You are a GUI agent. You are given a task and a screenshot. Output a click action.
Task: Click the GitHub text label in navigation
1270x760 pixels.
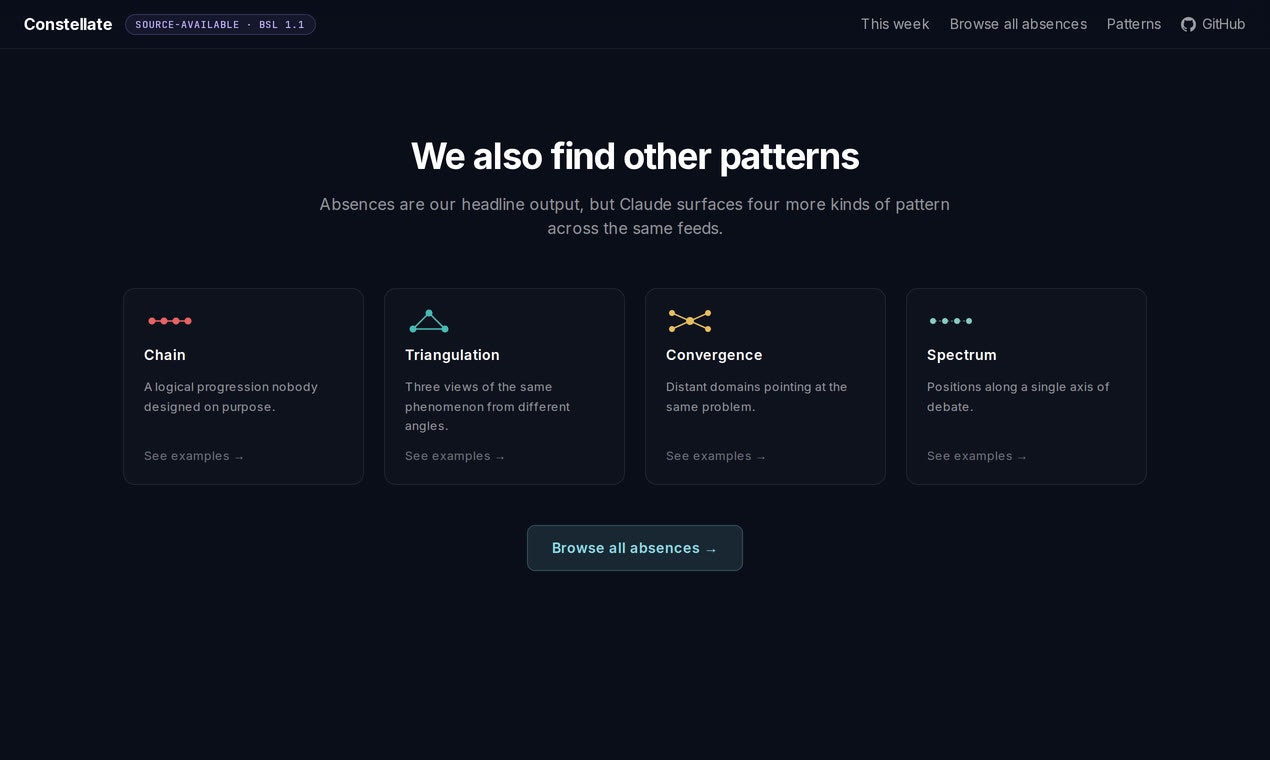pyautogui.click(x=1222, y=24)
